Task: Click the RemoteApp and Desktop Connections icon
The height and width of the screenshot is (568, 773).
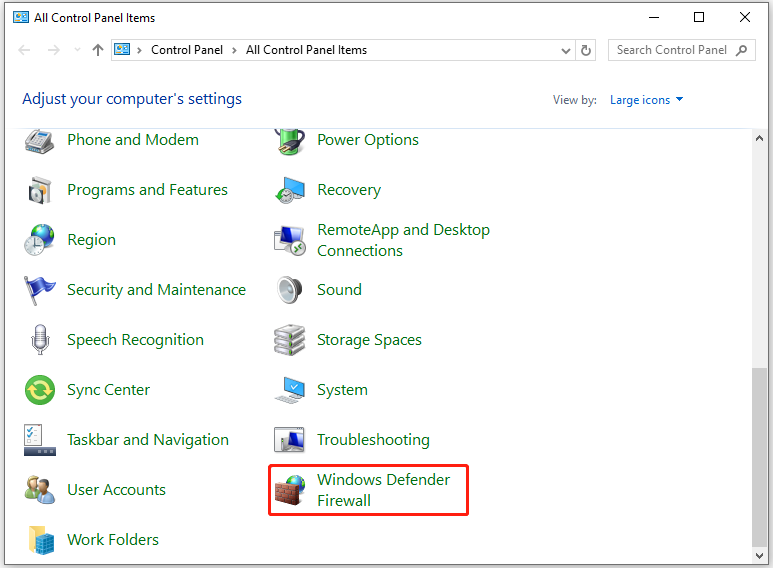Action: coord(289,241)
